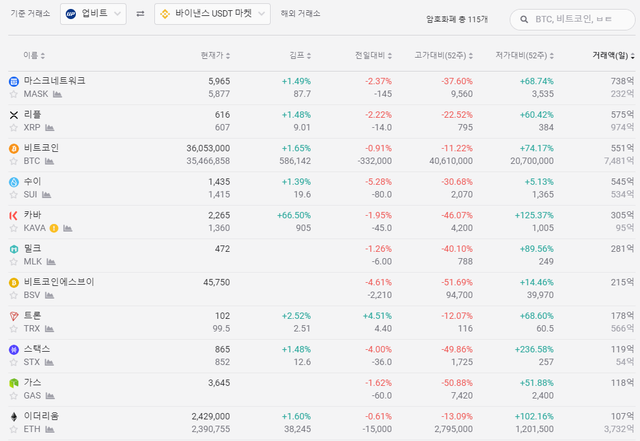Toggle favorite star for SUI
Screen dimensions: 640x441
coord(14,195)
